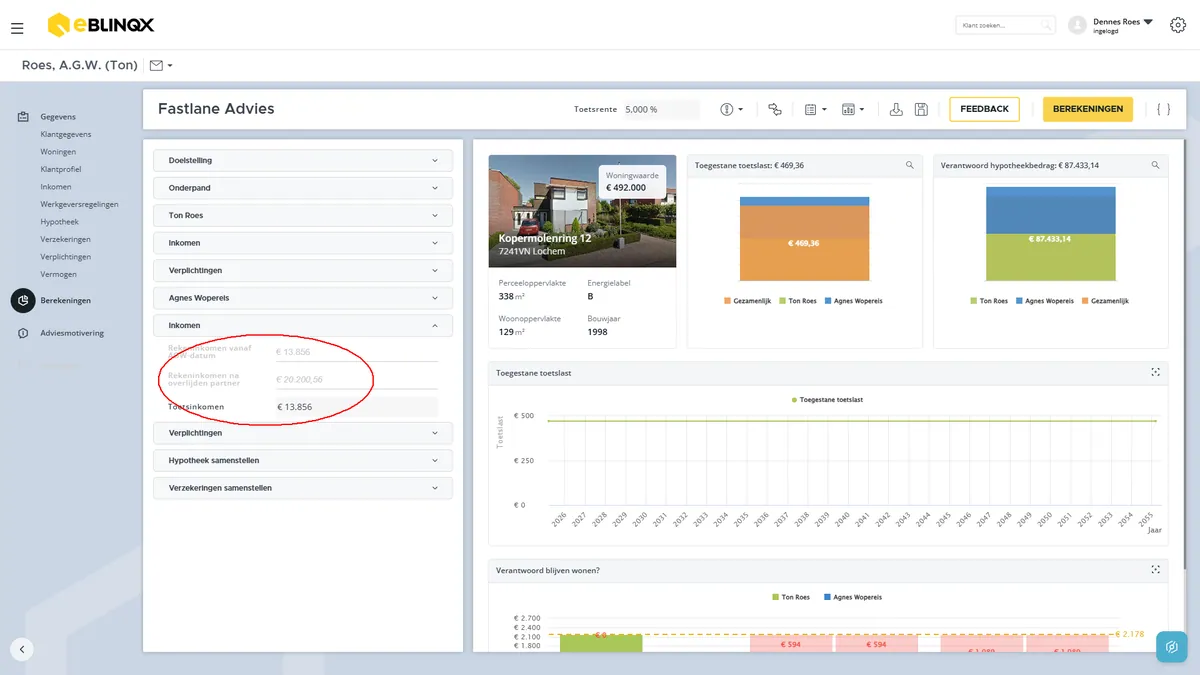Open the mail envelope menu beside the client name
The image size is (1200, 675).
tap(160, 66)
